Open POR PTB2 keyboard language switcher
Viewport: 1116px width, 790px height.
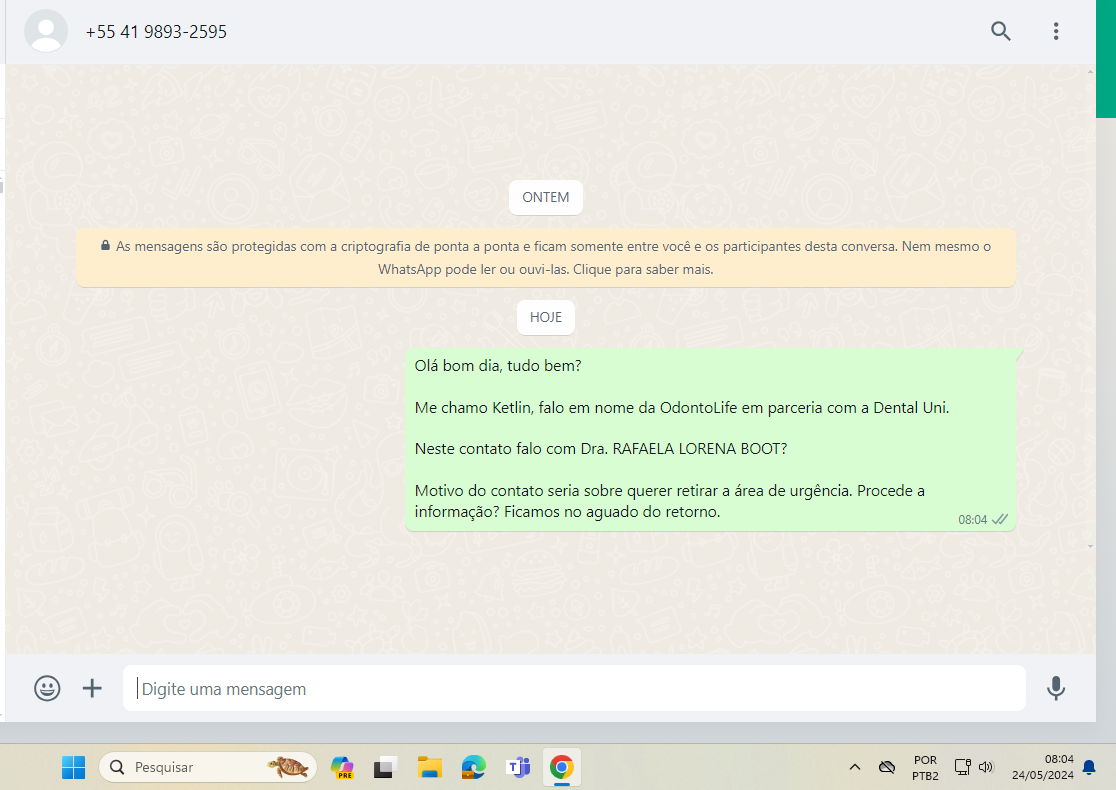click(x=925, y=768)
